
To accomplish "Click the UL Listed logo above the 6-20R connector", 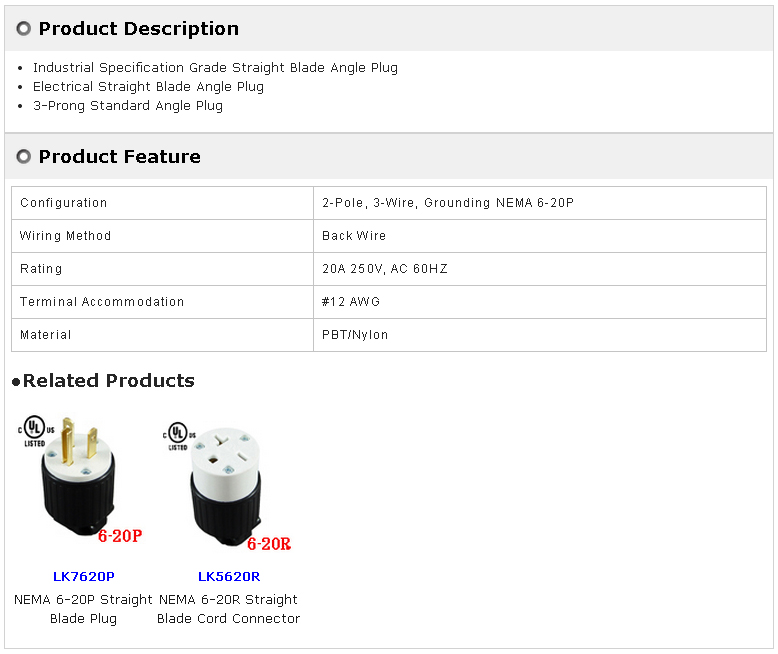I will coord(178,434).
